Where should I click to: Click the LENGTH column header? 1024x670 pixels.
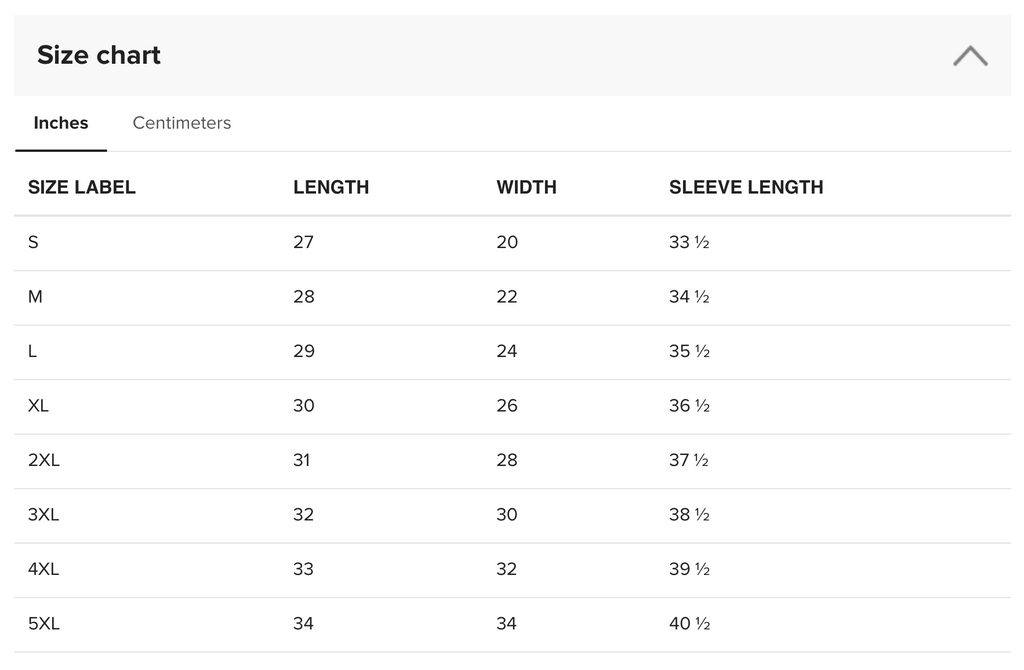pyautogui.click(x=331, y=187)
